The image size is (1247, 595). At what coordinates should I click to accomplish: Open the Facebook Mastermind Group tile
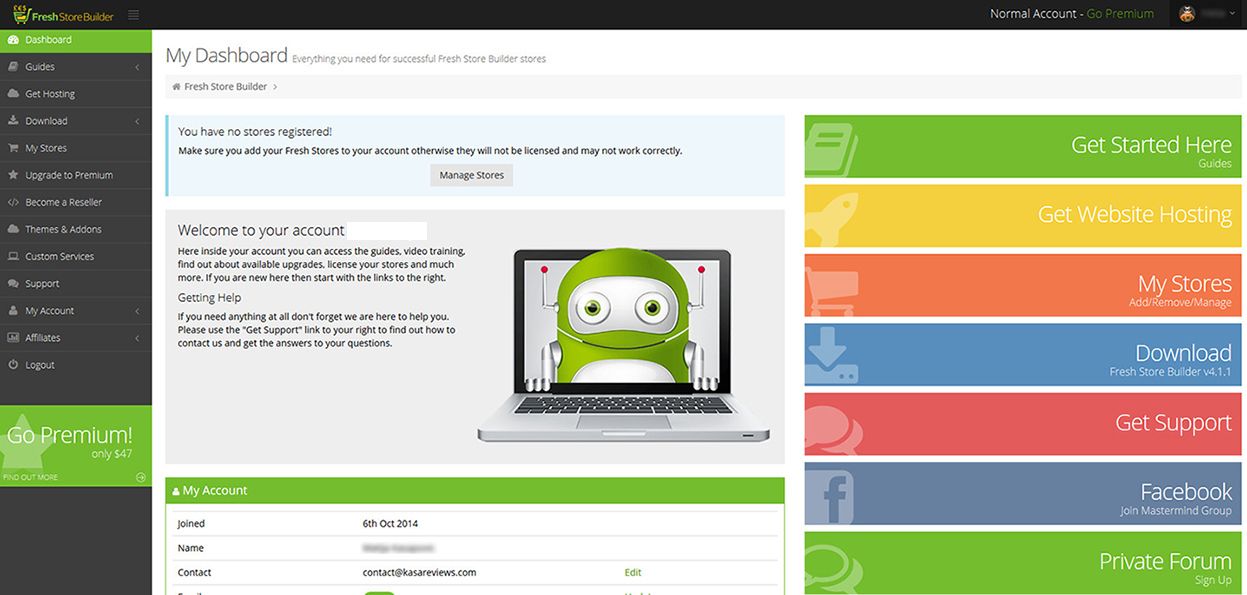(x=1023, y=494)
